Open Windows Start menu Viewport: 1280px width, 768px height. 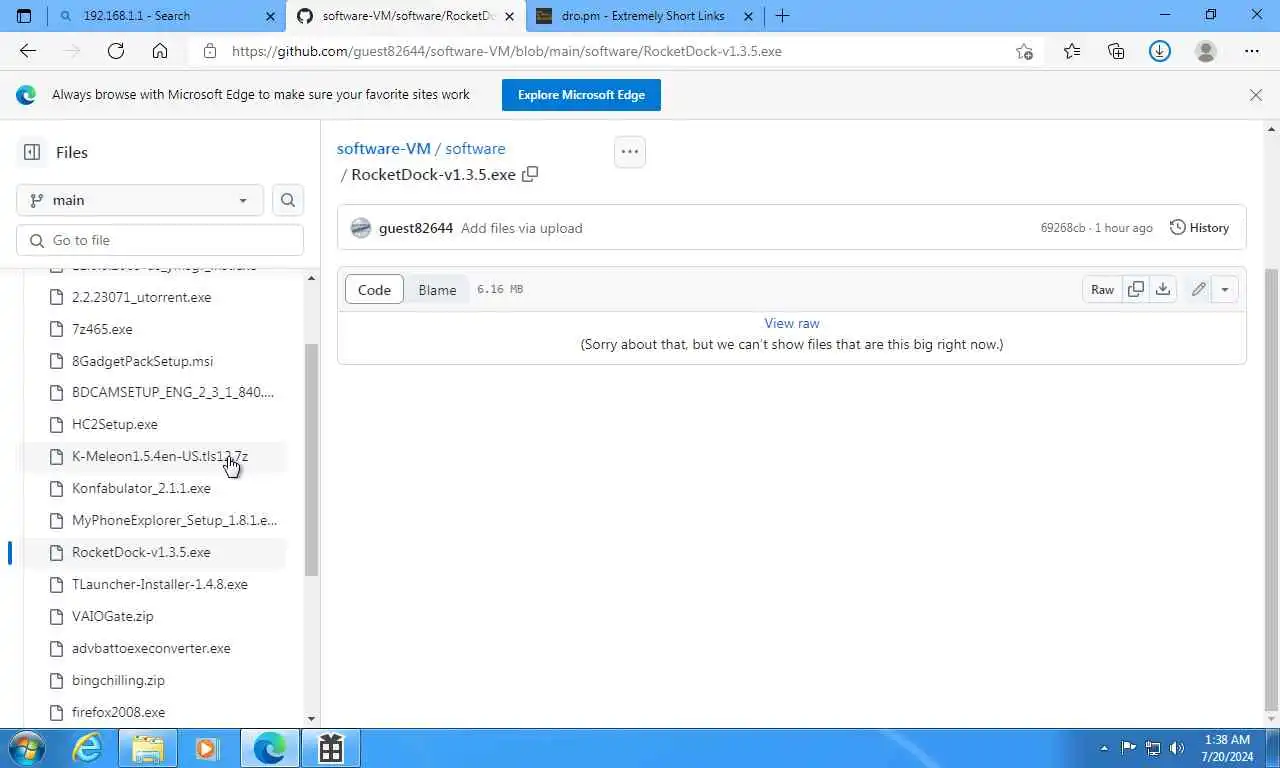click(27, 748)
